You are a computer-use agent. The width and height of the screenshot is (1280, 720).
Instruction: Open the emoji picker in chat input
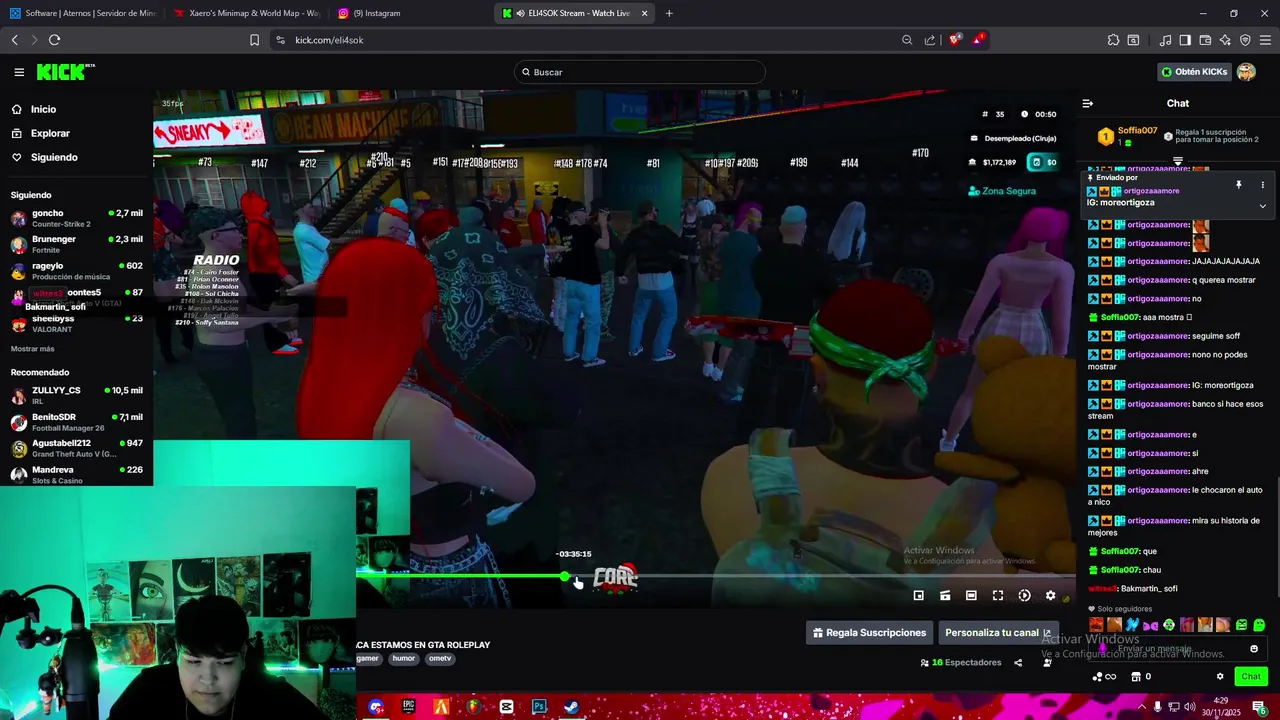pyautogui.click(x=1254, y=649)
